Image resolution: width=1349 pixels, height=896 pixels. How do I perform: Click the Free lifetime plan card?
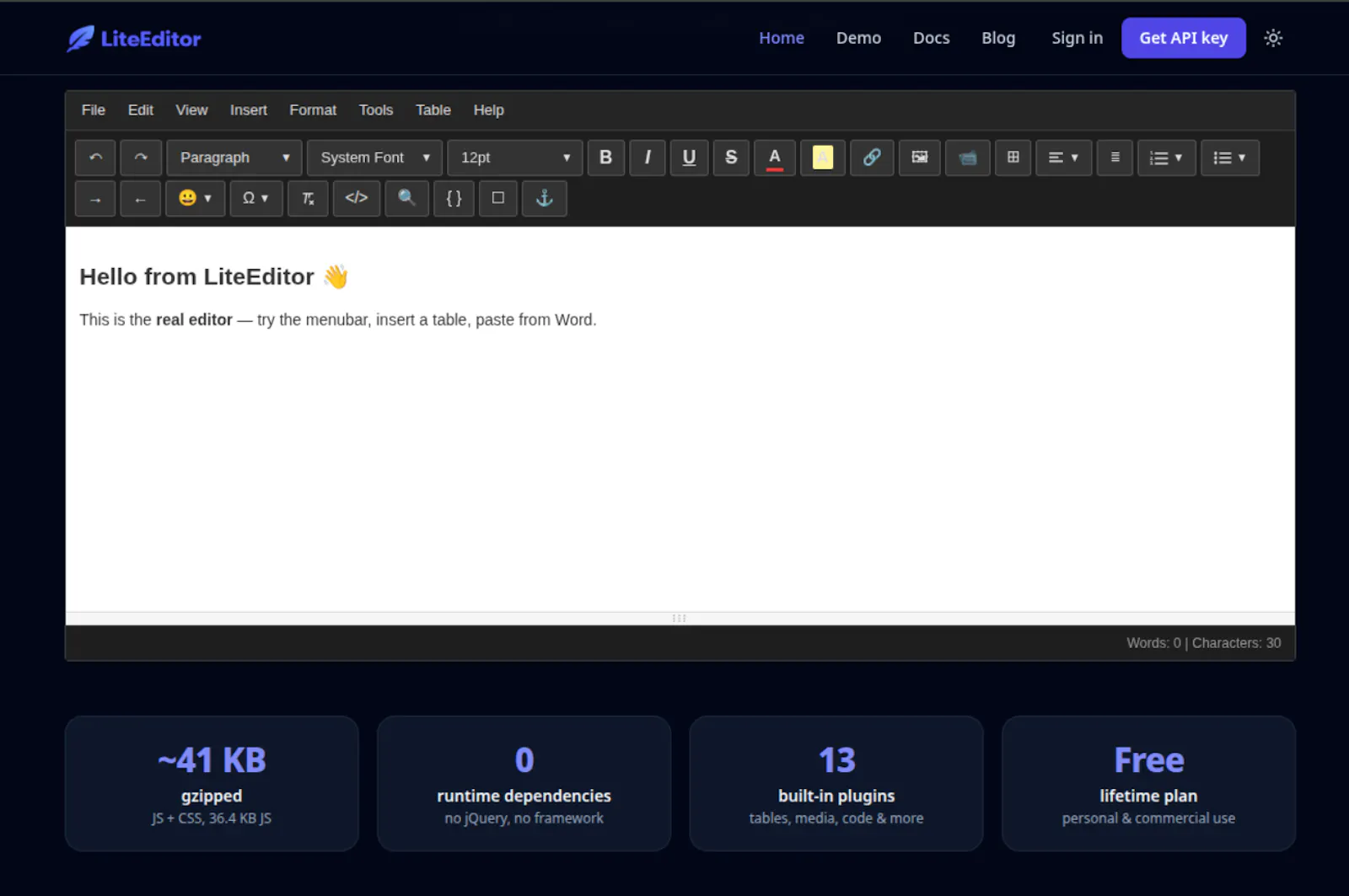tap(1148, 784)
